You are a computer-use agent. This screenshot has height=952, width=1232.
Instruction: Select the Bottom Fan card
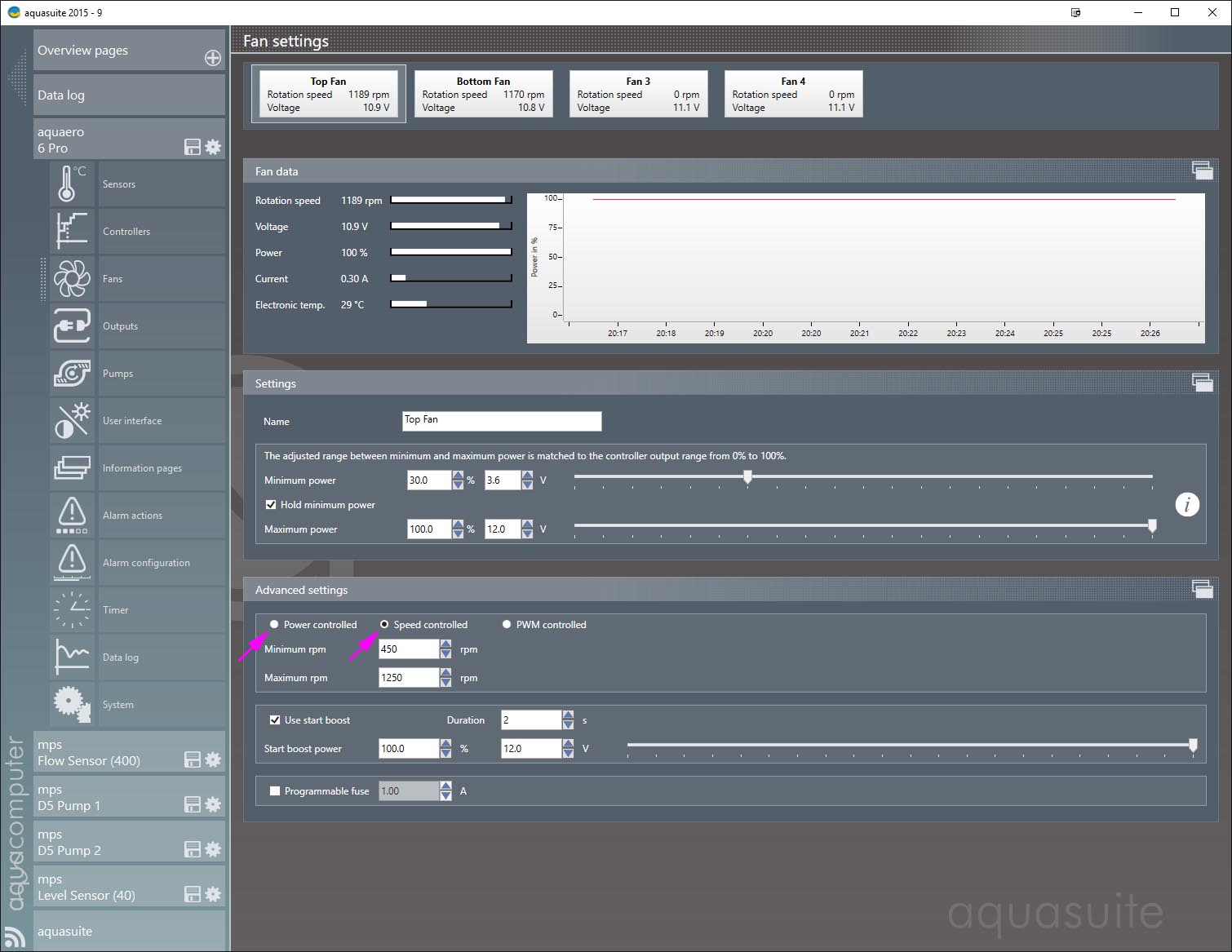(483, 94)
